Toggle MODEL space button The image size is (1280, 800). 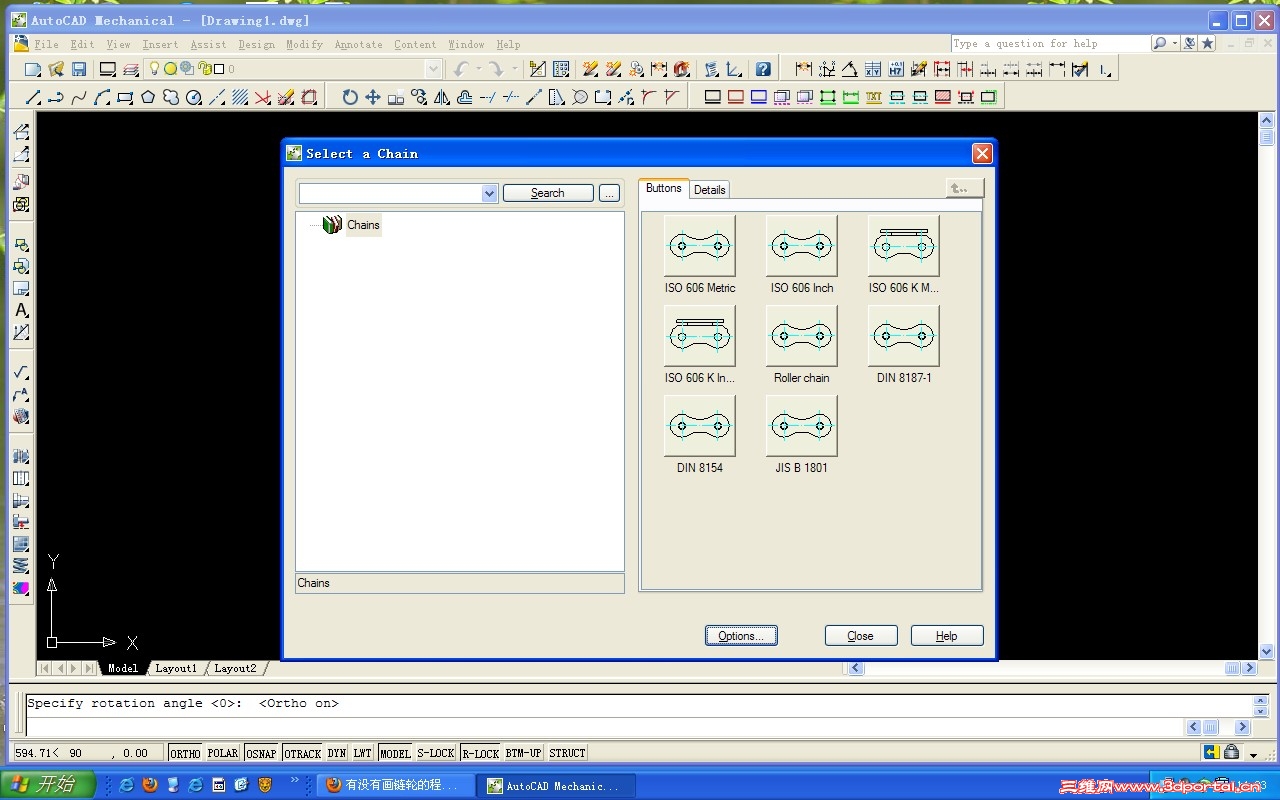coord(395,753)
